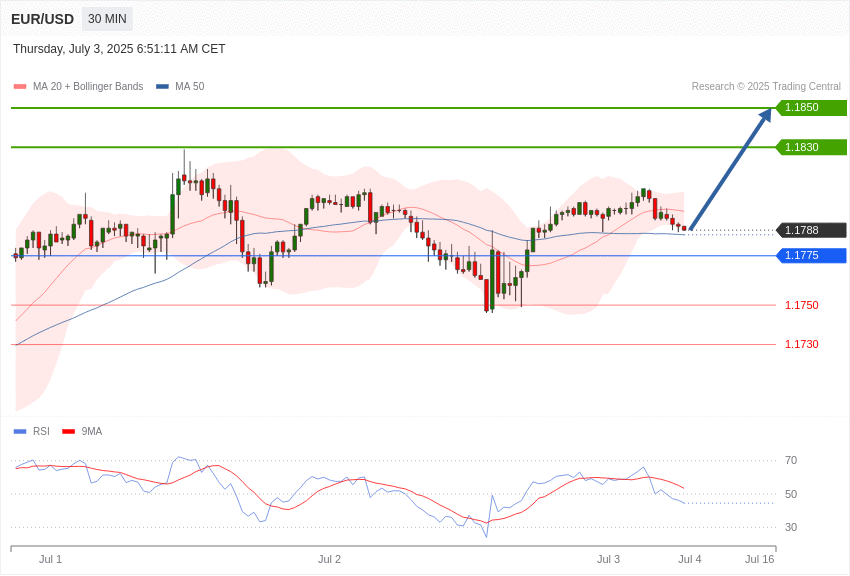Screen dimensions: 850x576
Task: Click the blue upward forecast arrow head
Action: [765, 115]
